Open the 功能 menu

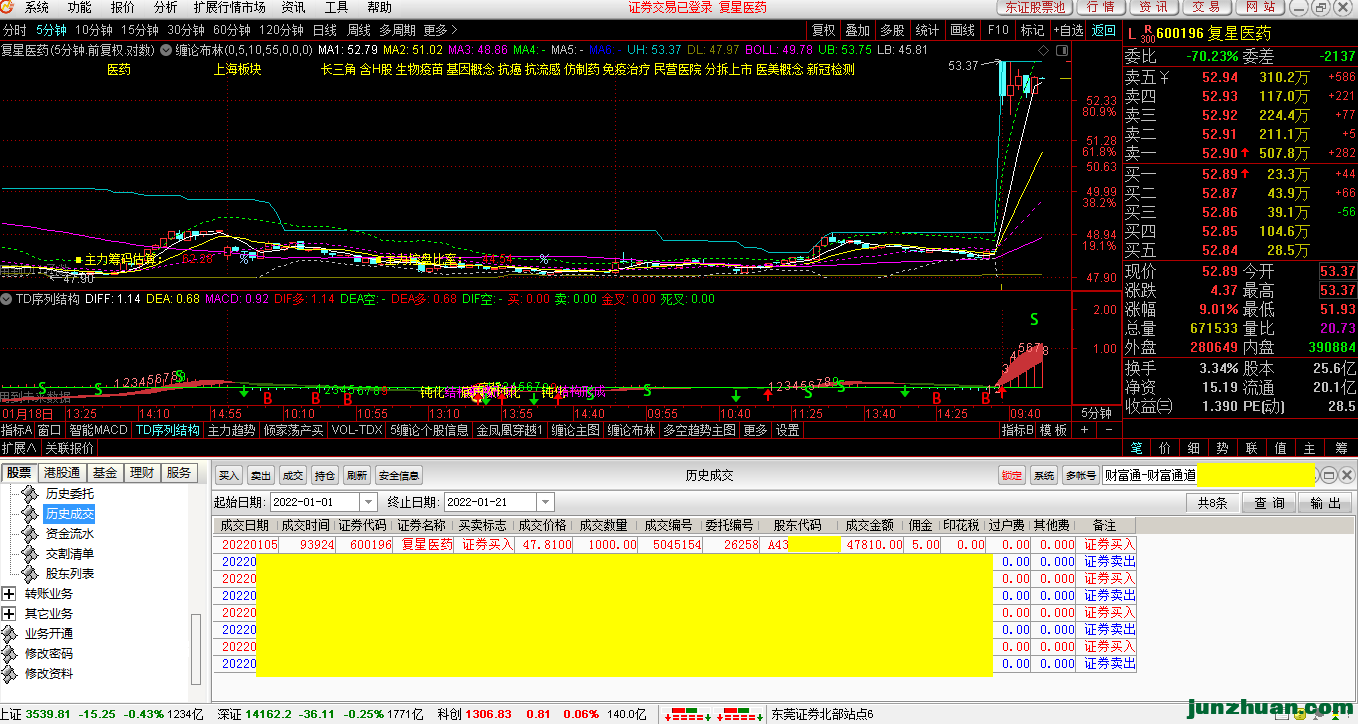[80, 7]
